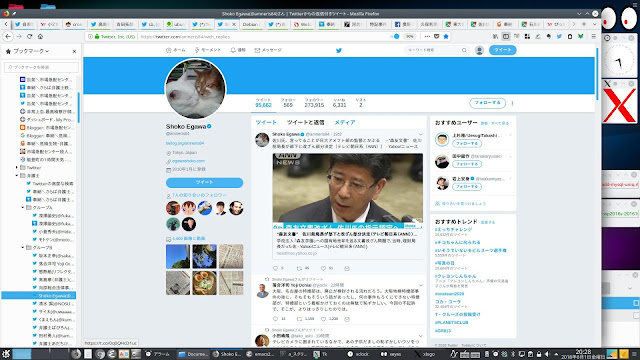The width and height of the screenshot is (640, 360).
Task: Open the モーメント nav item
Action: [208, 50]
